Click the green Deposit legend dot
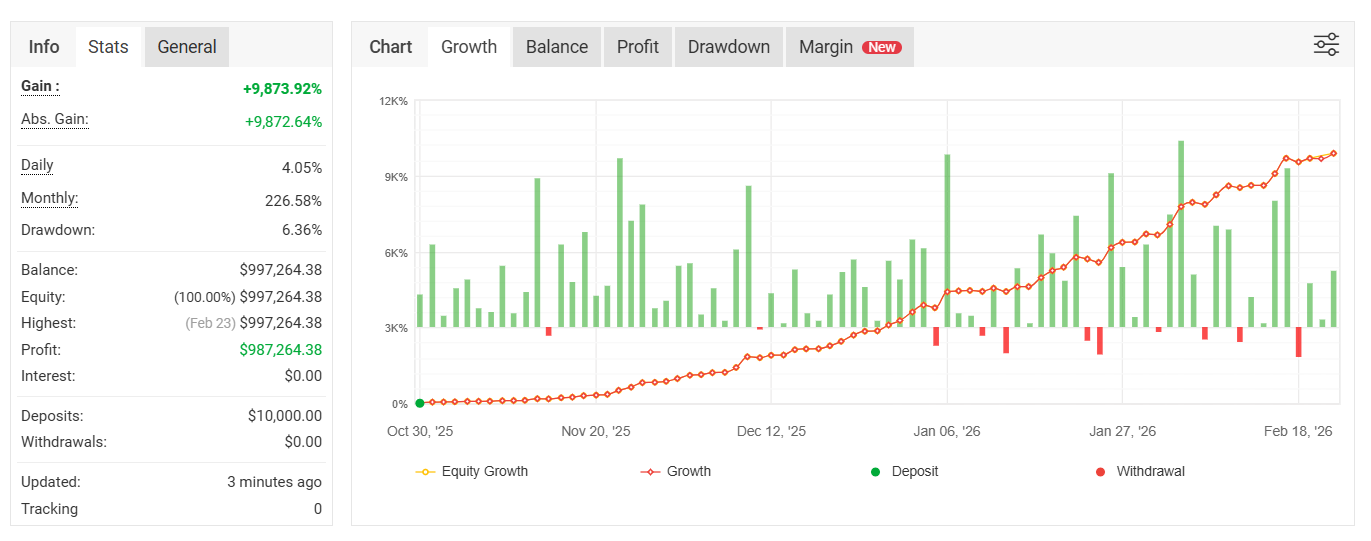Image resolution: width=1371 pixels, height=541 pixels. pos(876,472)
